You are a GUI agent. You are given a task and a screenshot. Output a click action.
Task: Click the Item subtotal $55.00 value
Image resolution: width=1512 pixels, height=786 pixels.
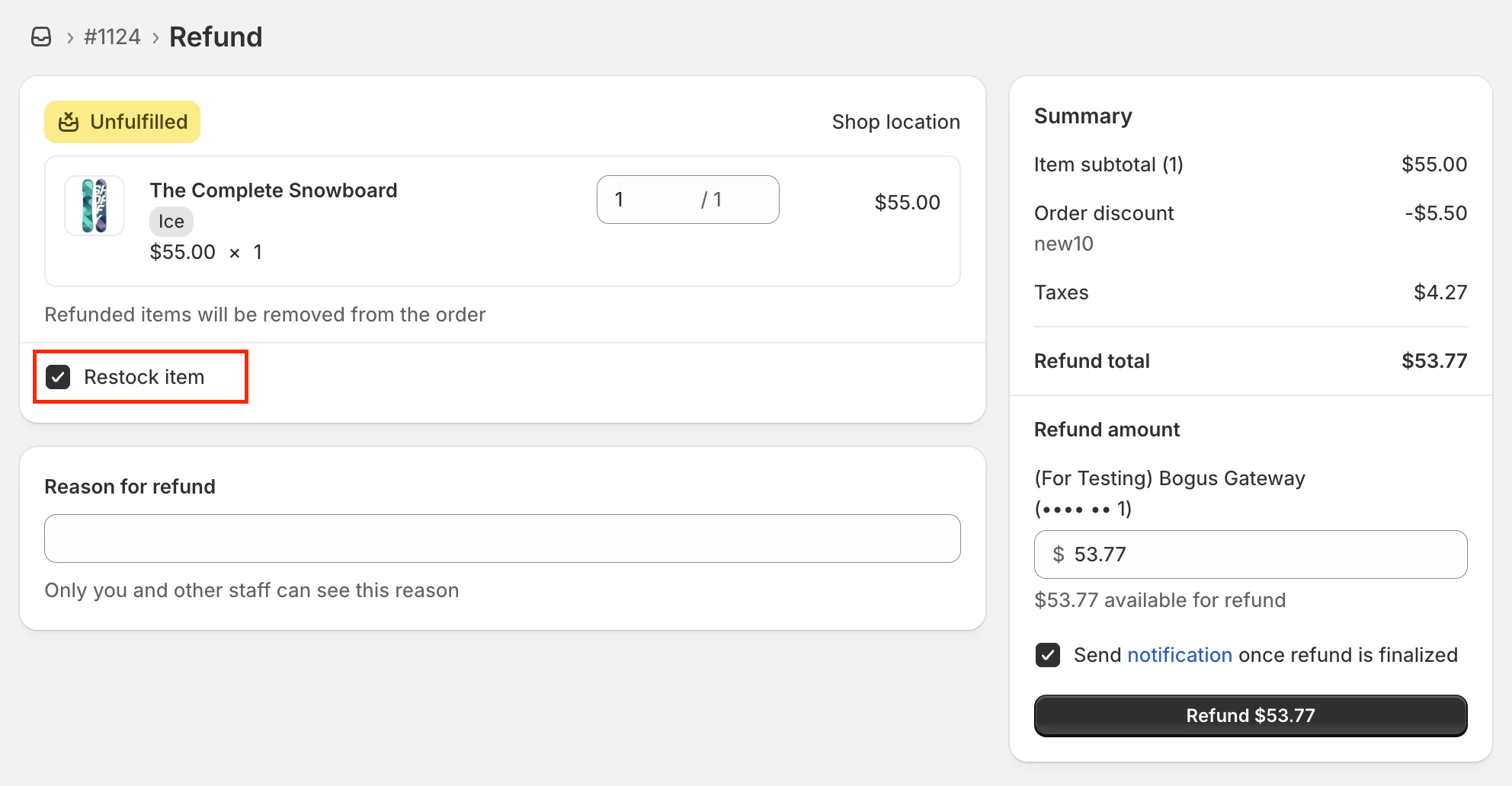[x=1434, y=165]
